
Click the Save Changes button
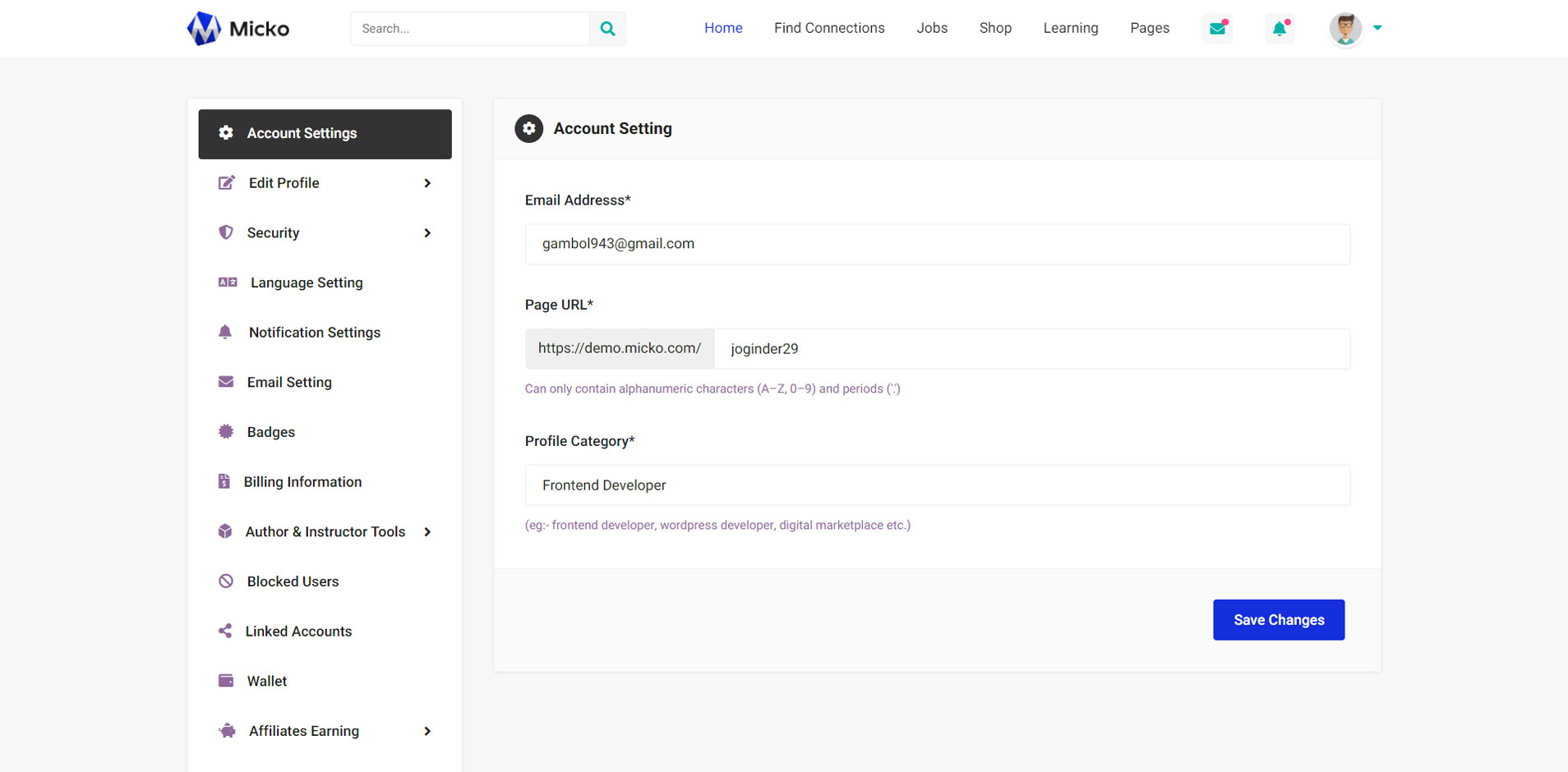(x=1278, y=620)
